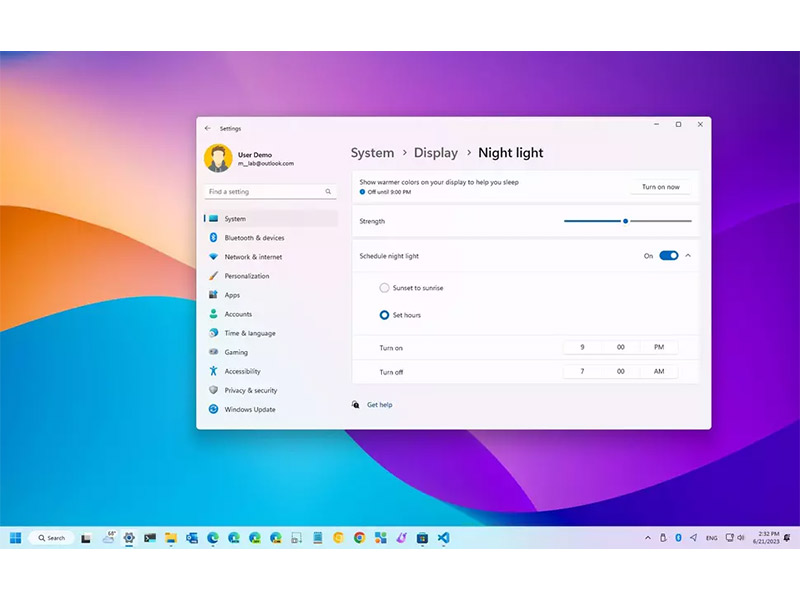This screenshot has width=800, height=600.
Task: Open the Turn on PM picker
Action: pyautogui.click(x=659, y=347)
